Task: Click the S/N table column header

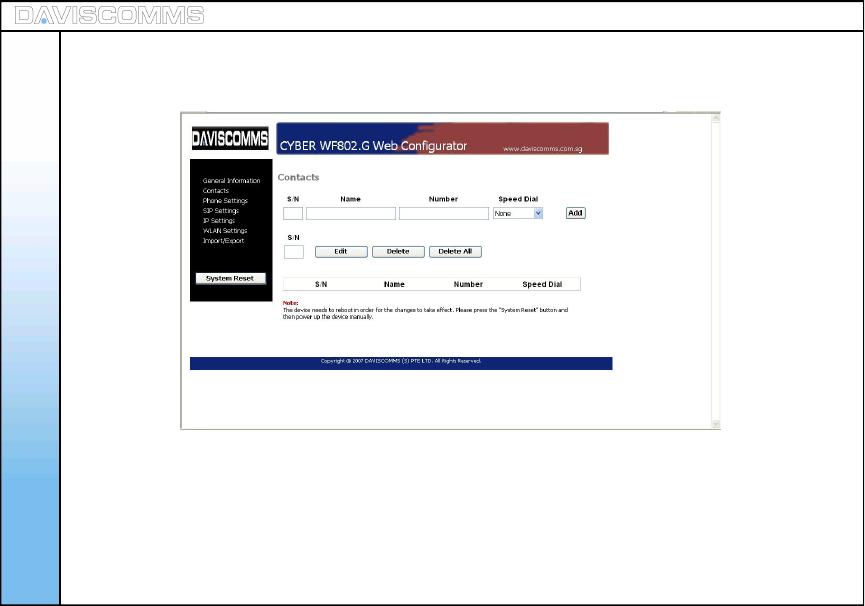Action: [321, 285]
